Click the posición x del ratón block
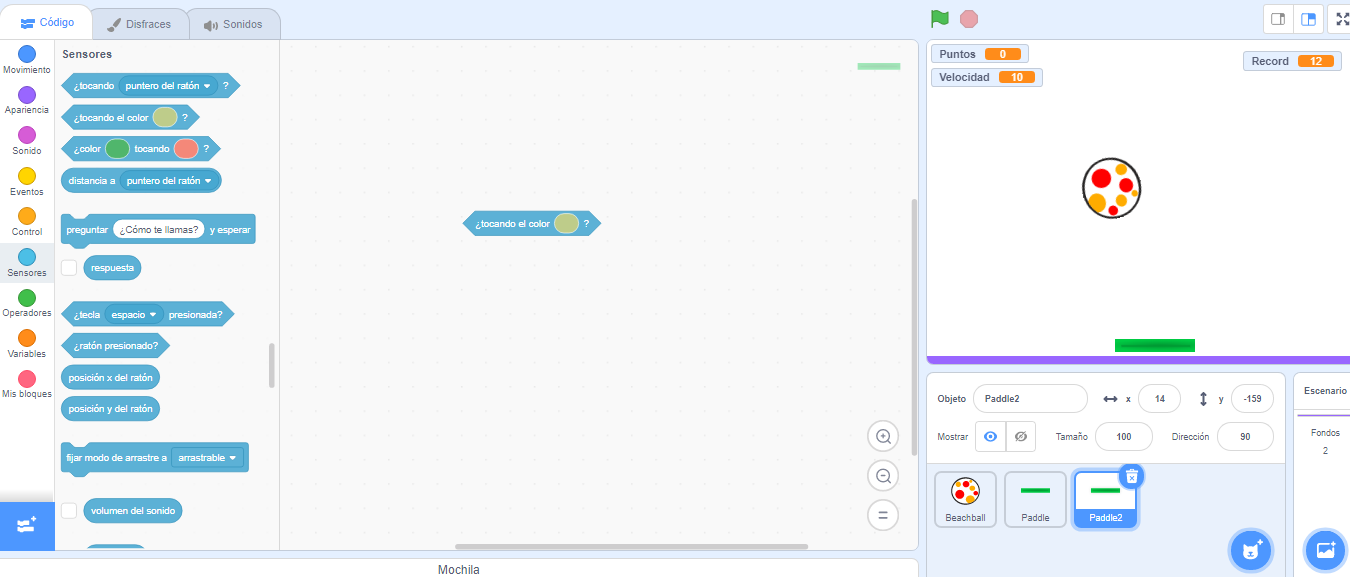 pos(111,377)
